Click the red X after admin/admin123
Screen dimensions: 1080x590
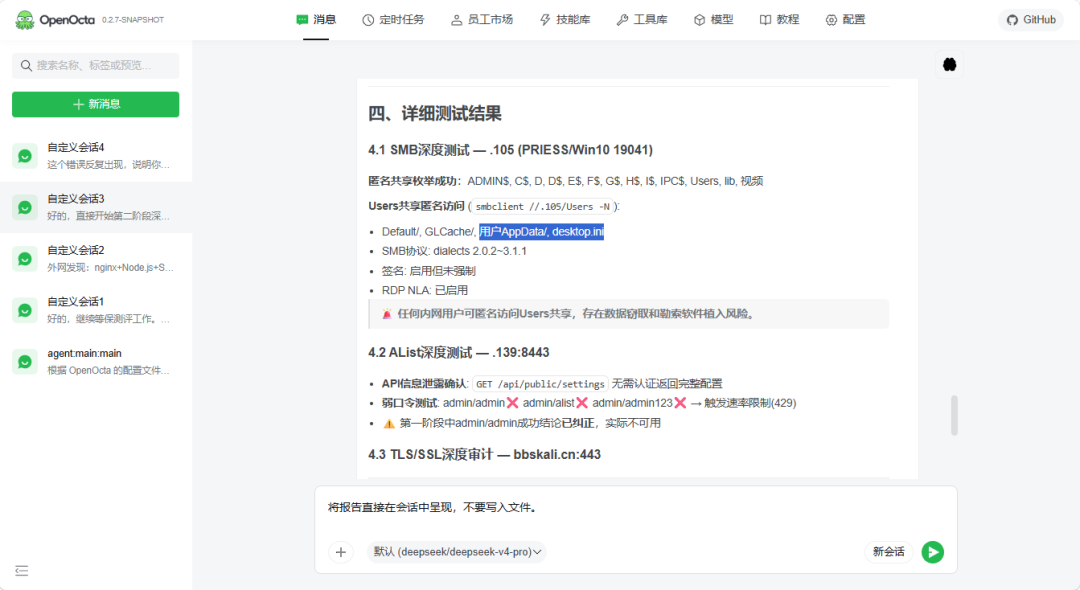[681, 403]
